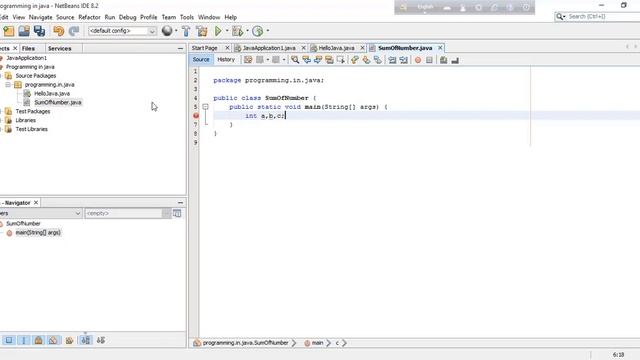
Task: Open the browser globe dropdown arrow
Action: (x=176, y=31)
